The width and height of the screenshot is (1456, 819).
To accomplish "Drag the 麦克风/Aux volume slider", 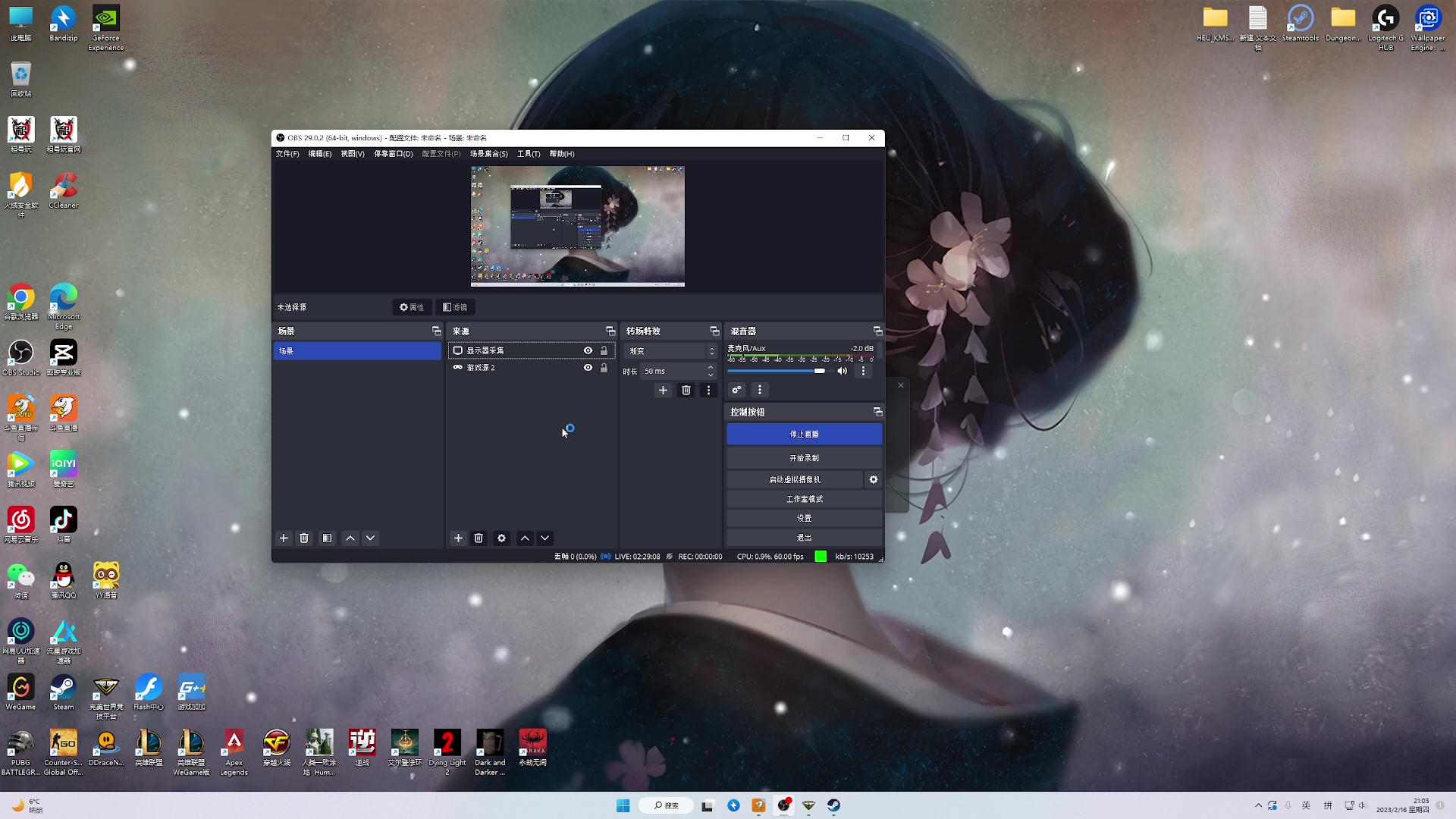I will [x=820, y=371].
